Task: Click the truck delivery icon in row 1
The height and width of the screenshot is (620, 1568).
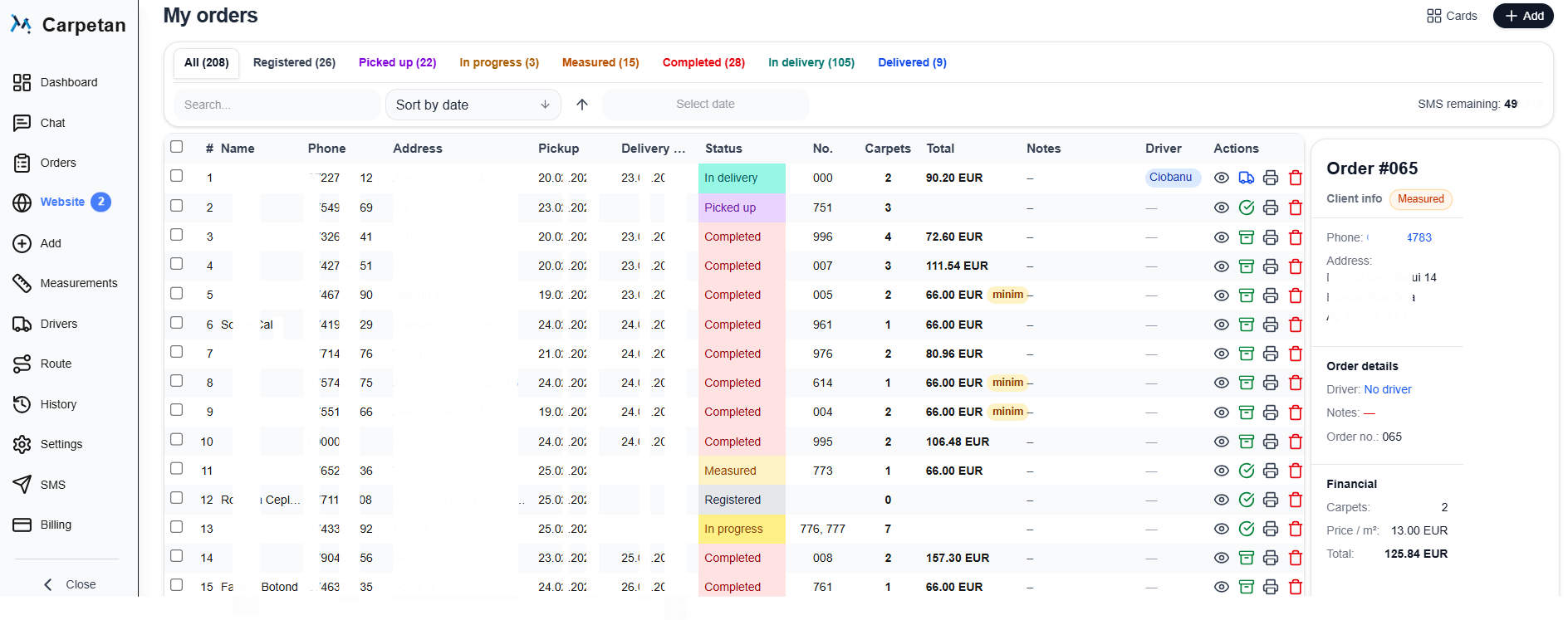Action: coord(1246,178)
